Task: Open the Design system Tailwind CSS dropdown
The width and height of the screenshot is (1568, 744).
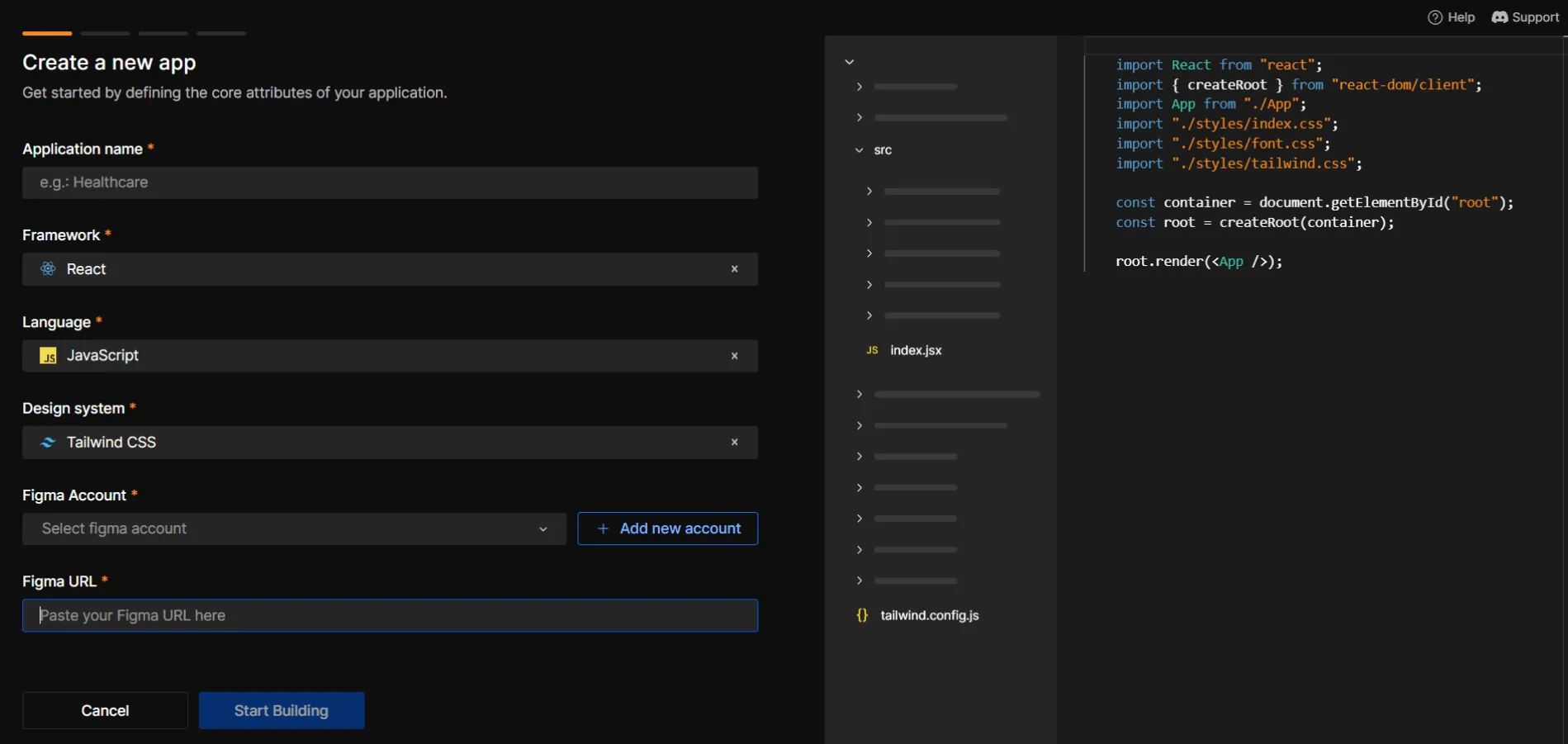Action: (390, 443)
